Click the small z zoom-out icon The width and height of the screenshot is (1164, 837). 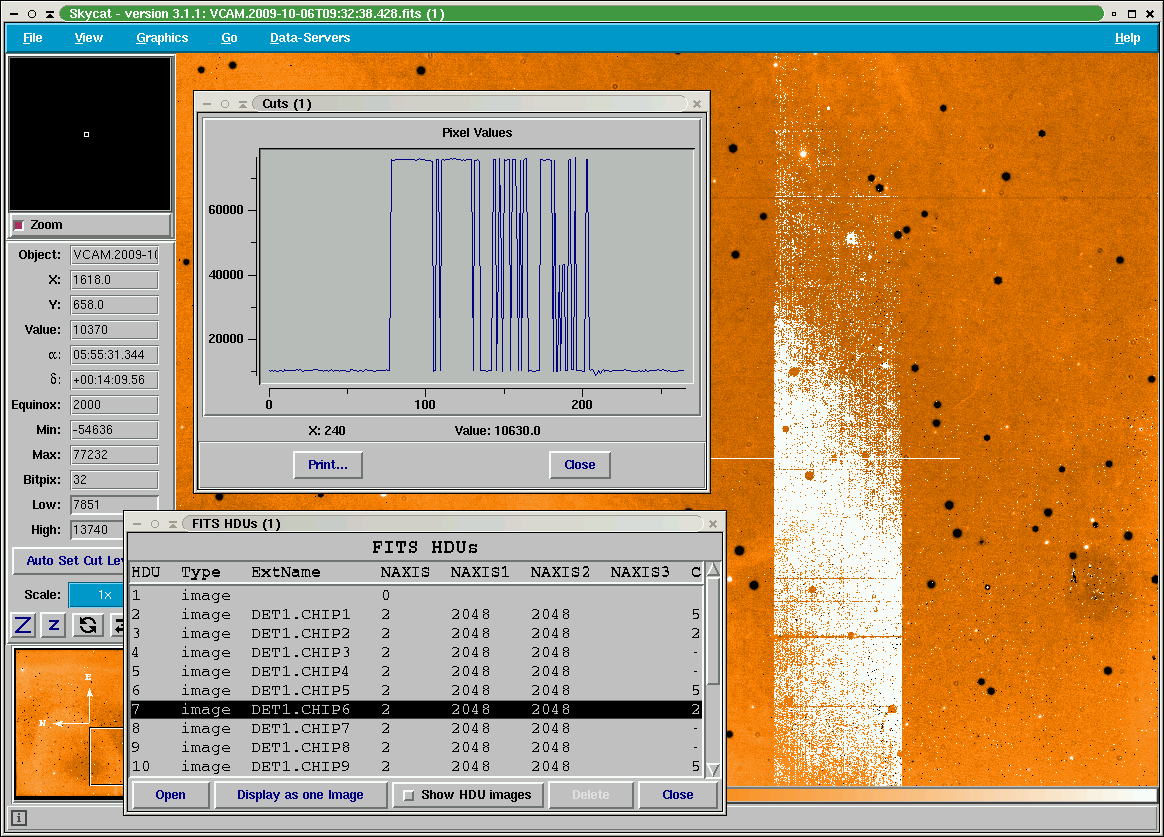click(x=55, y=625)
